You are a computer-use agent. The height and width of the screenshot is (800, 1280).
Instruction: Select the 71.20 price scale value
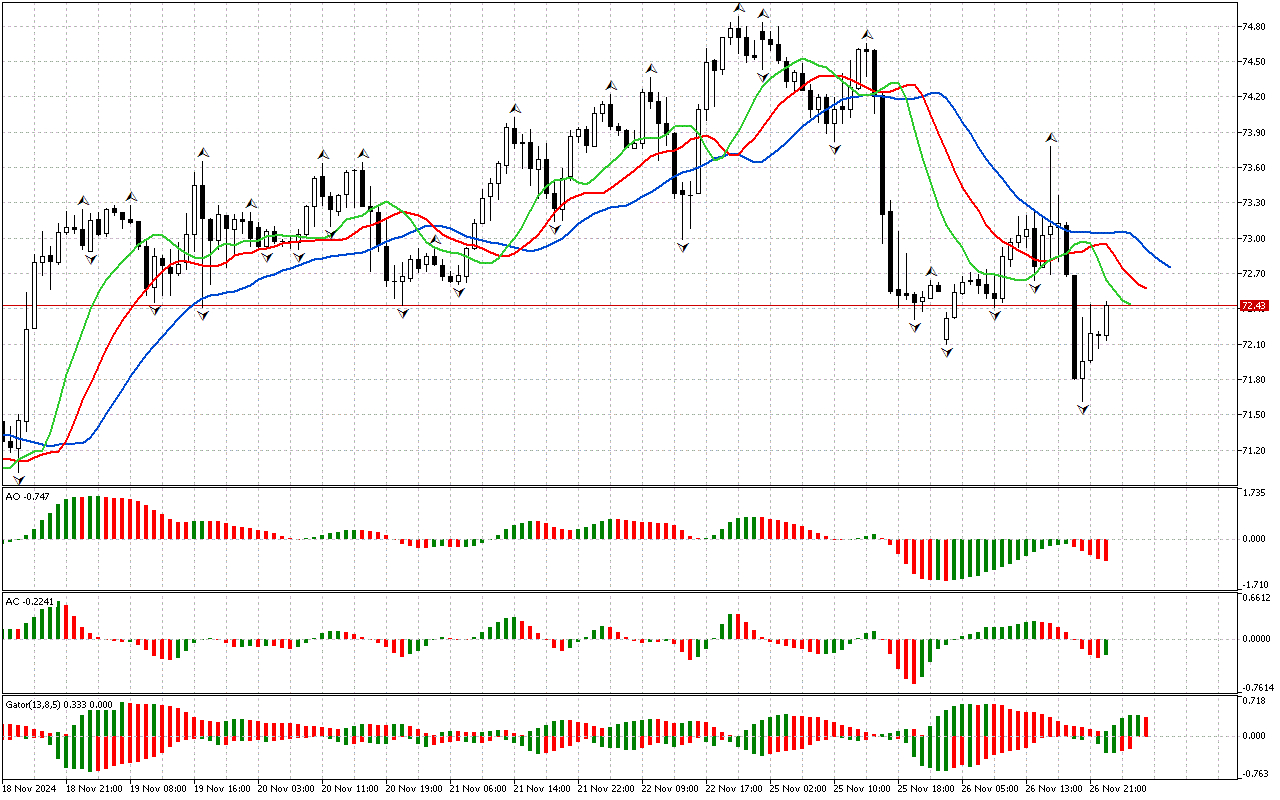point(1252,451)
